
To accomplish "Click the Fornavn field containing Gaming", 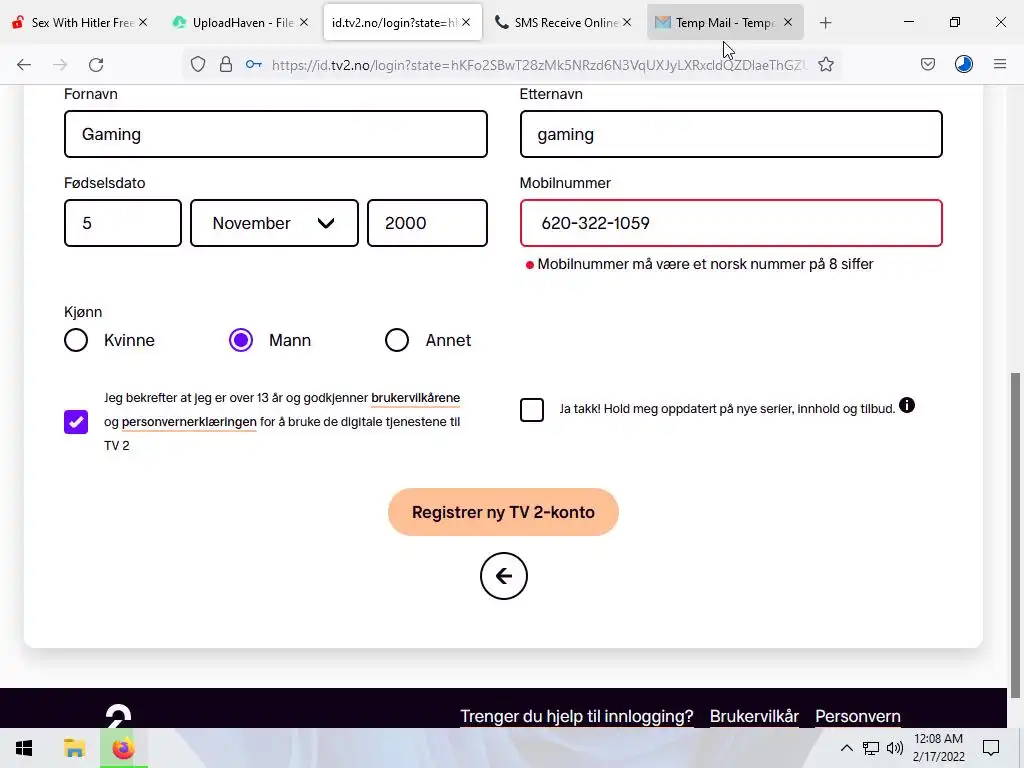I will [x=276, y=134].
